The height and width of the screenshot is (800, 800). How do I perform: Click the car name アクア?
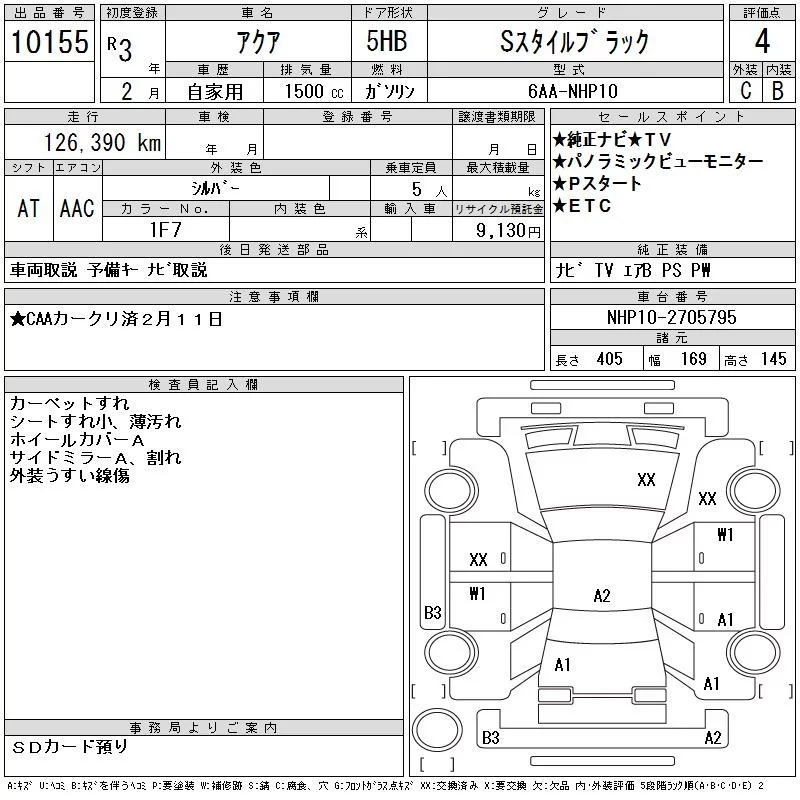click(258, 41)
